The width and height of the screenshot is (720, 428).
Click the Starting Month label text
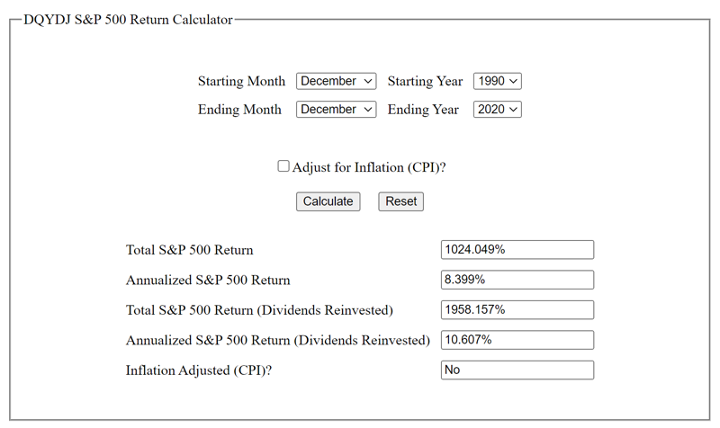click(x=242, y=81)
